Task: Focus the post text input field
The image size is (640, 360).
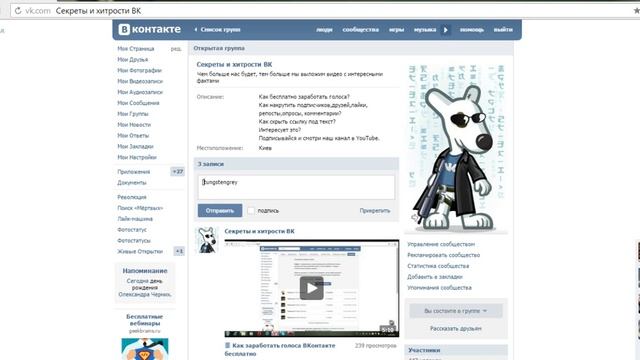Action: [296, 187]
